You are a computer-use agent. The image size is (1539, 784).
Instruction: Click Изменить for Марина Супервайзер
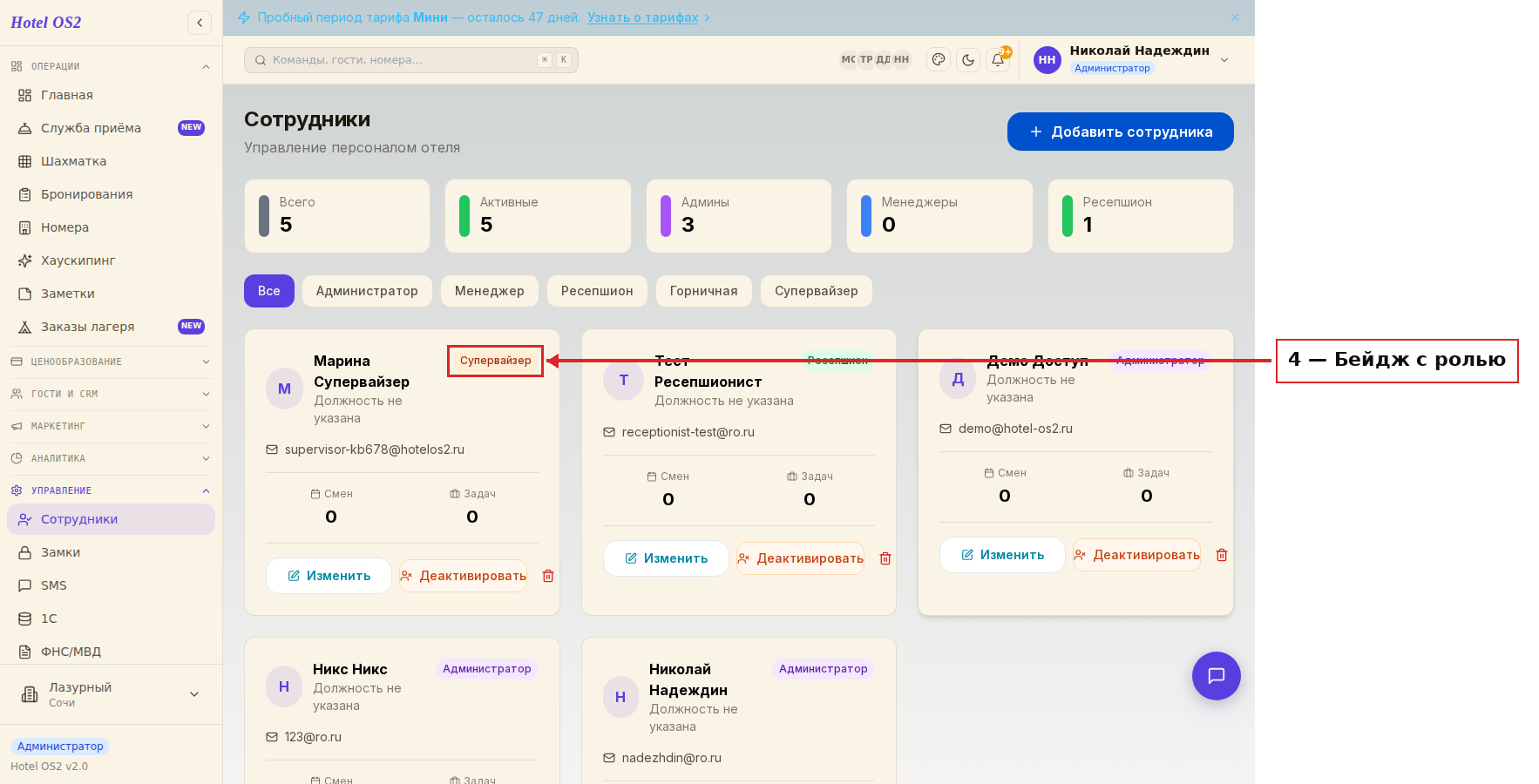[329, 576]
